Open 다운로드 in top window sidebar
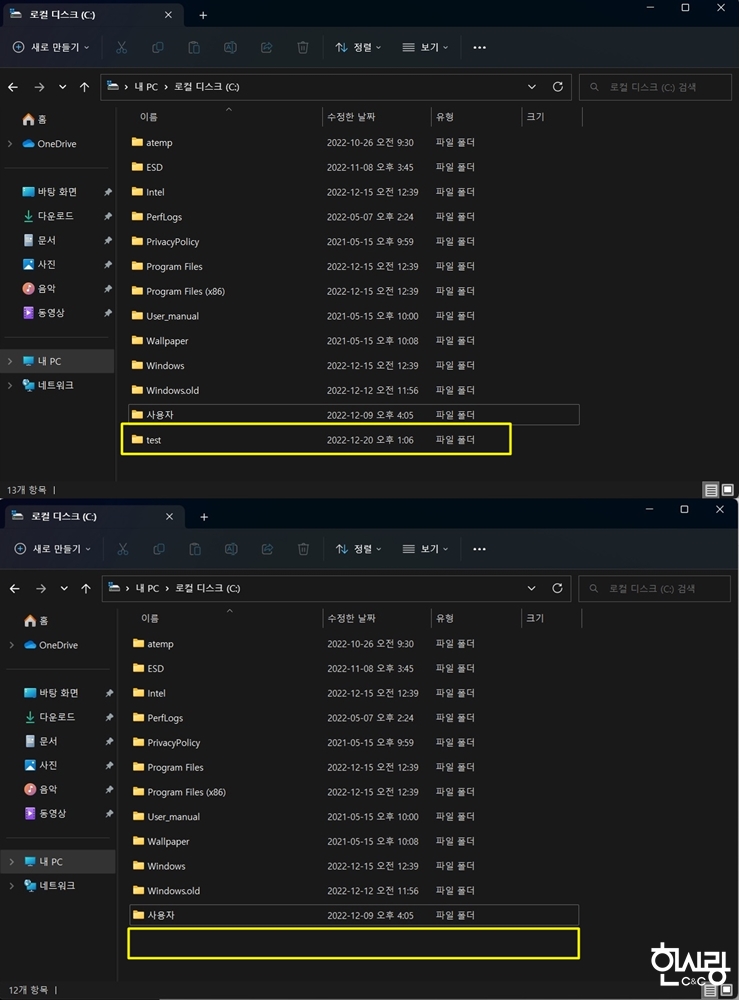 (x=48, y=216)
